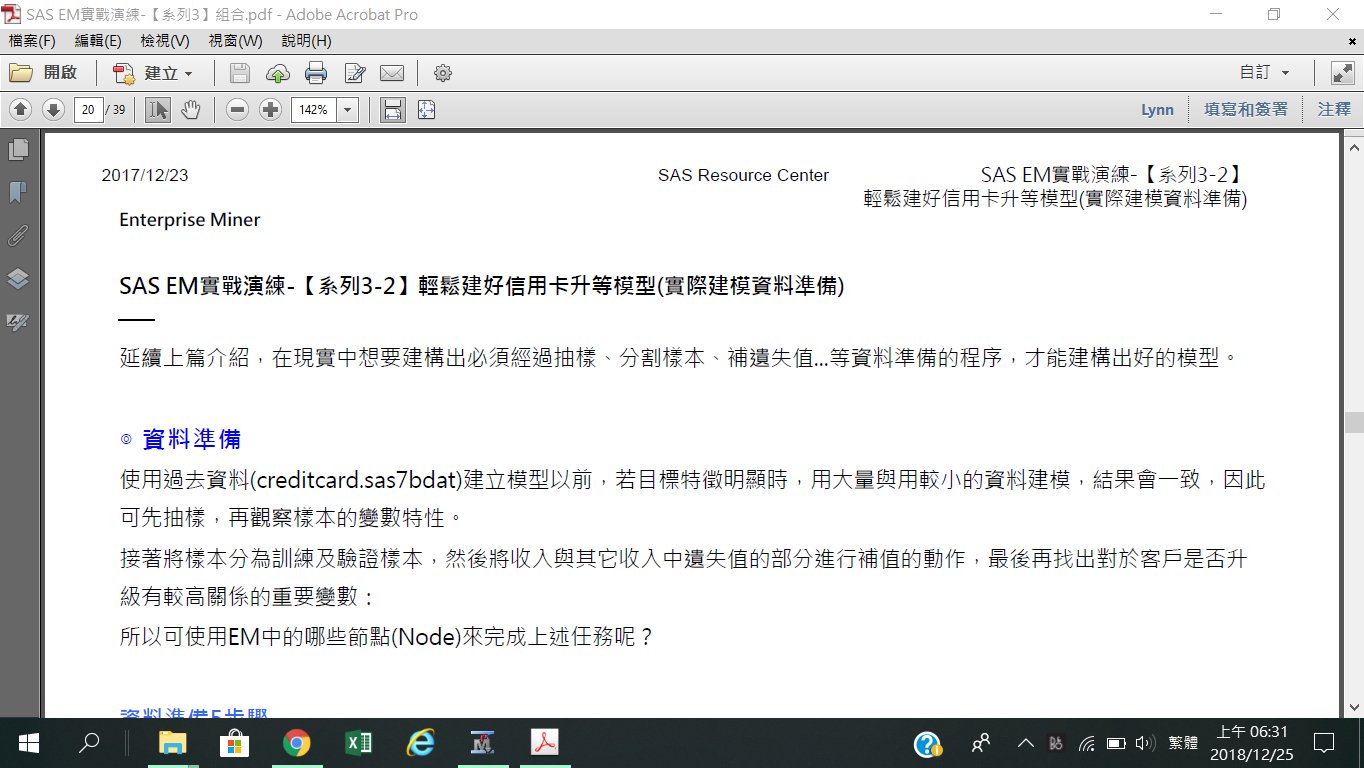1364x768 pixels.
Task: Go to next page with down arrow
Action: click(x=53, y=109)
